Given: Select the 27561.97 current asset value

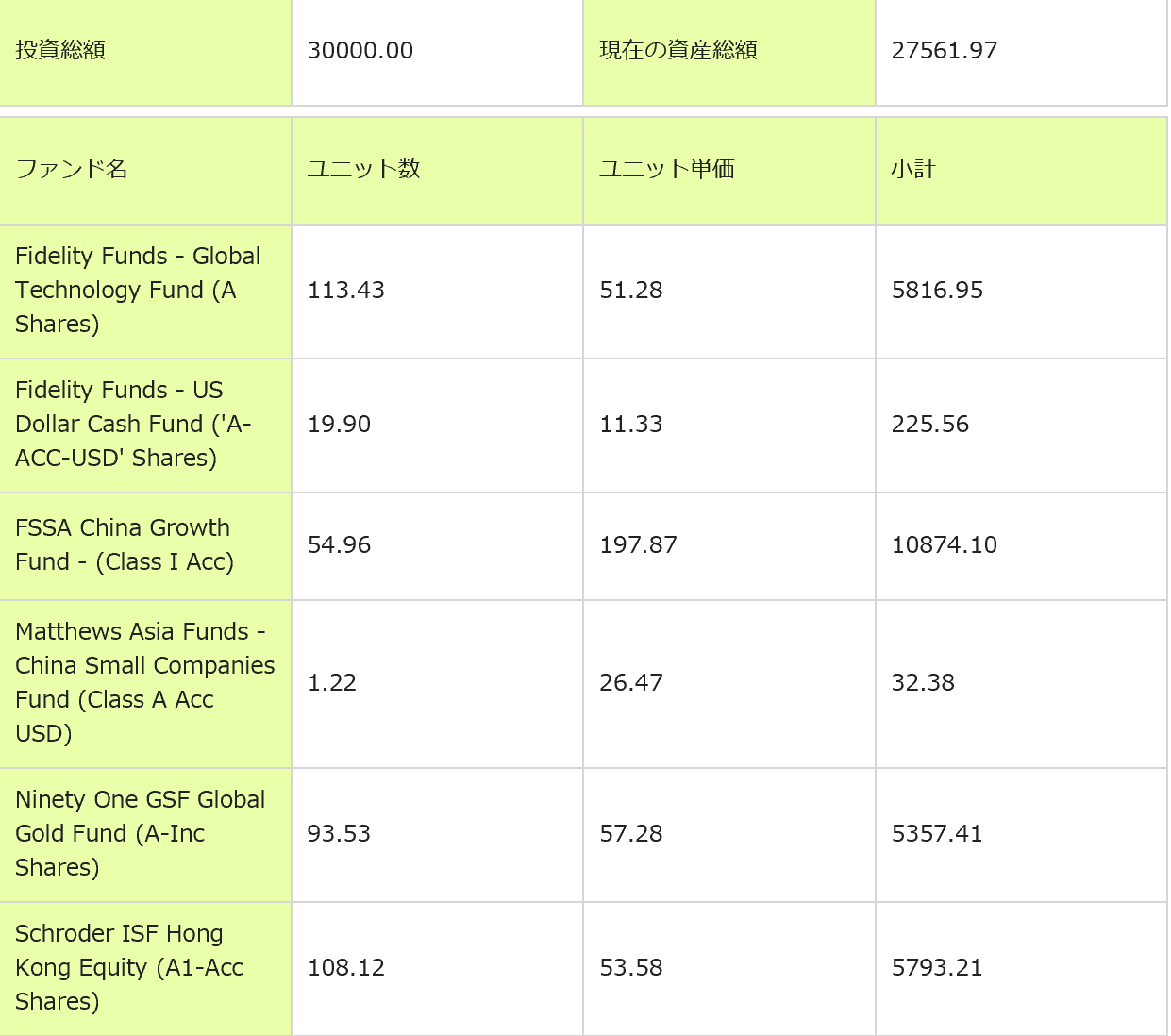Looking at the screenshot, I should 945,50.
